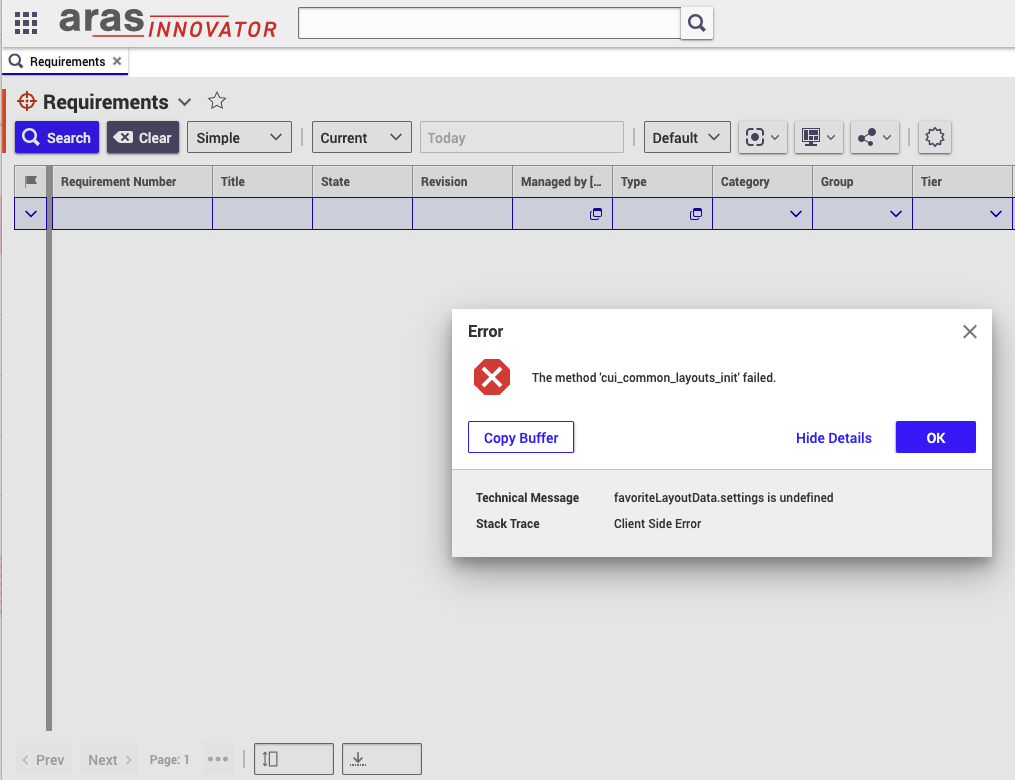Click the Revision filter field

[462, 214]
